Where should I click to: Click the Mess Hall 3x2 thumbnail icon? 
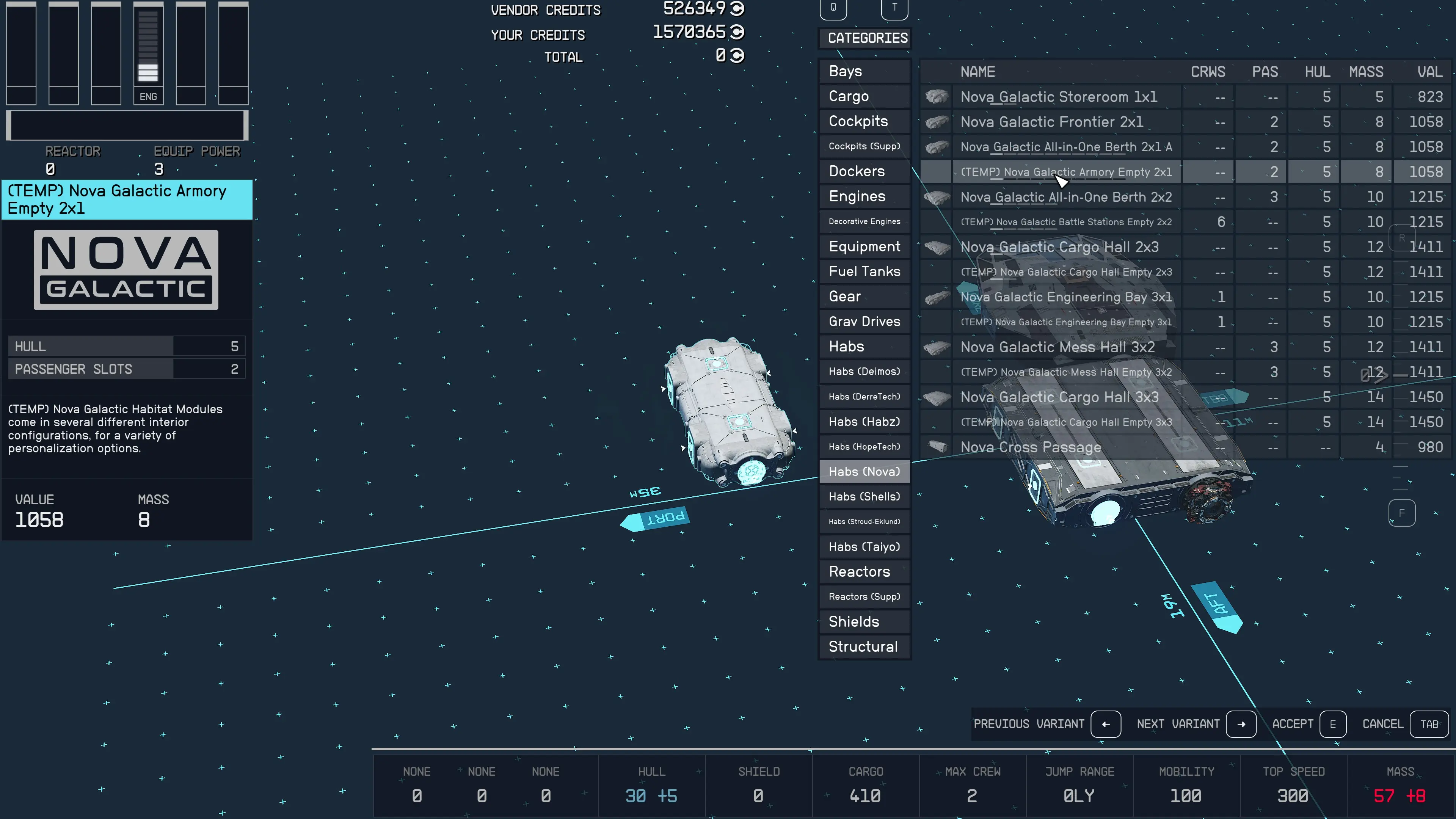click(x=937, y=347)
